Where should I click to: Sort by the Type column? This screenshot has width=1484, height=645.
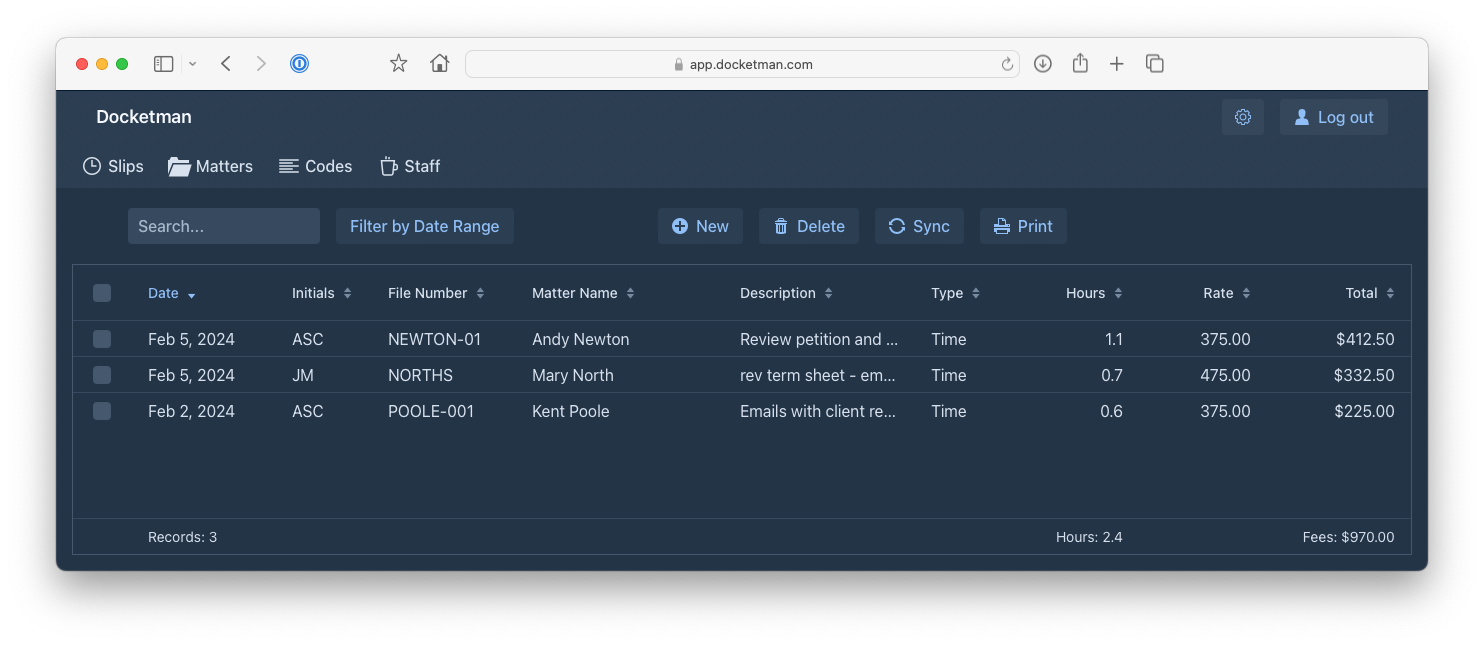pos(955,293)
